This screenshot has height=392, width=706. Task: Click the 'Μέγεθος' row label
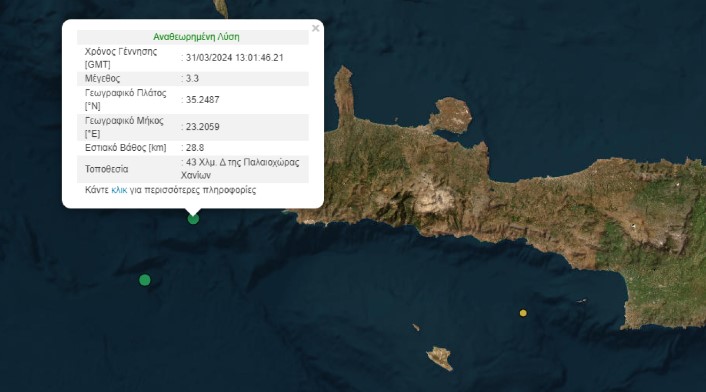click(103, 78)
